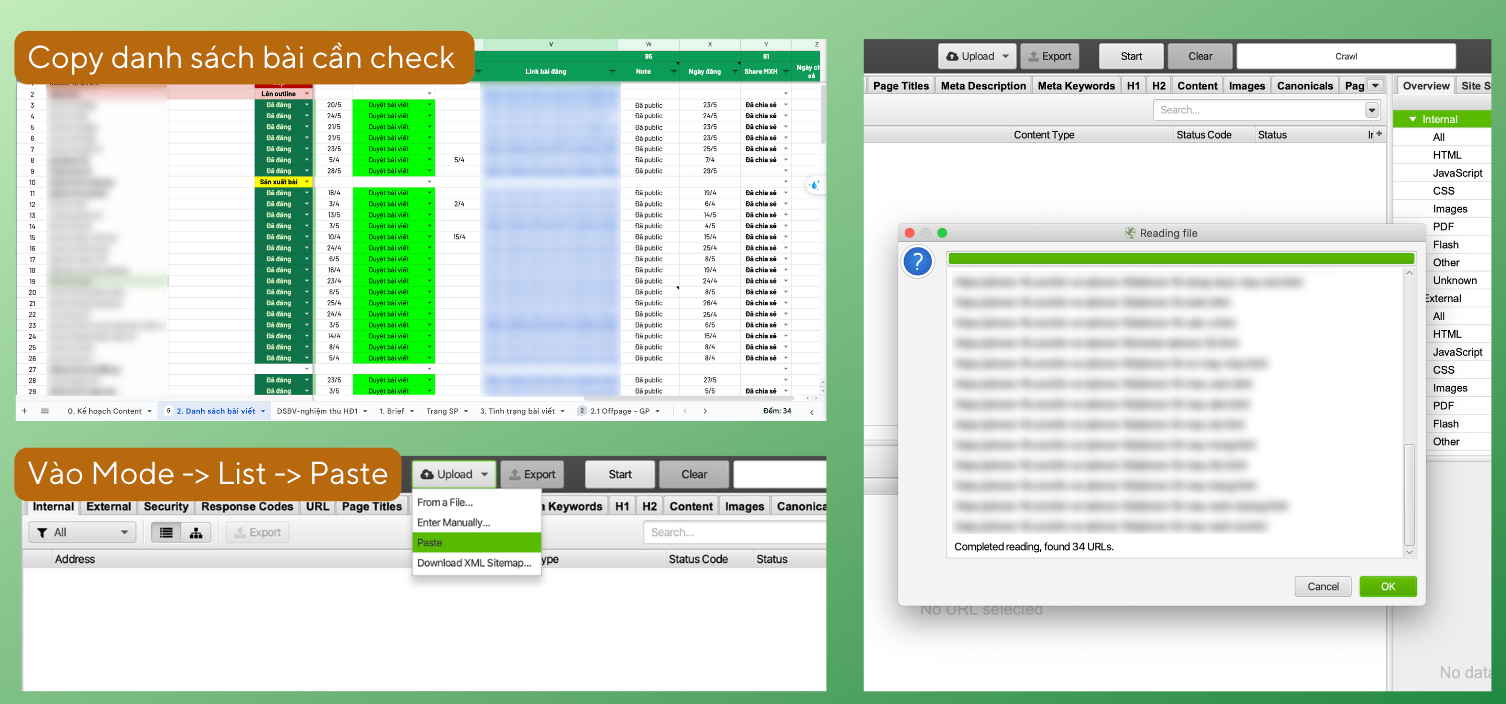Open the Meta Description tab

[983, 86]
